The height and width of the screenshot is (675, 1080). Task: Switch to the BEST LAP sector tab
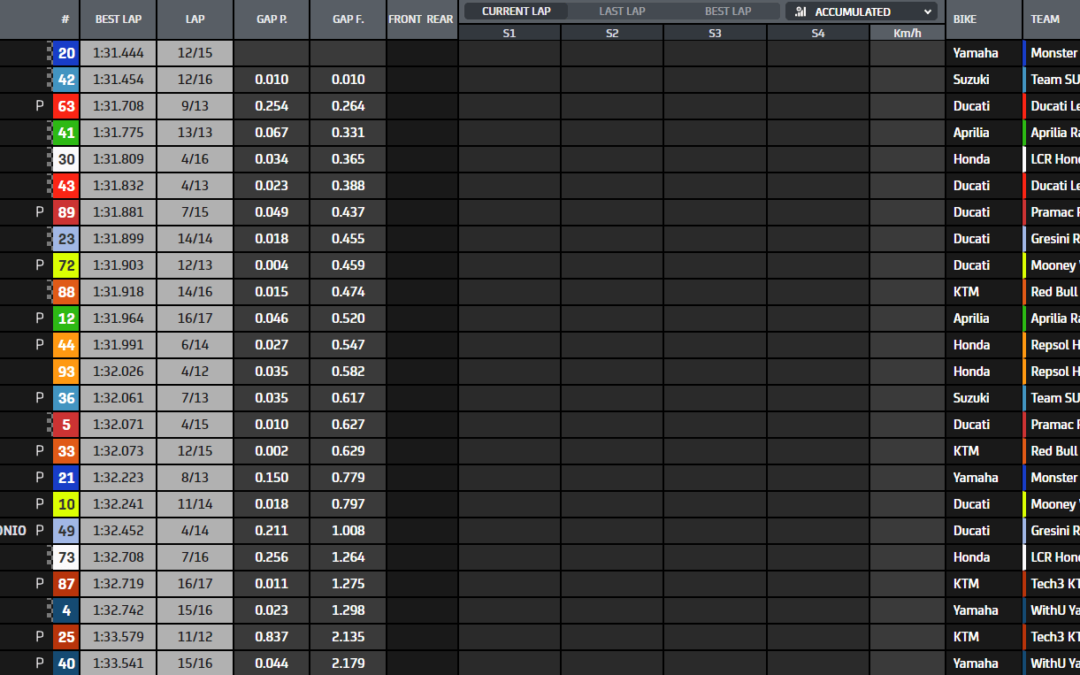[728, 11]
